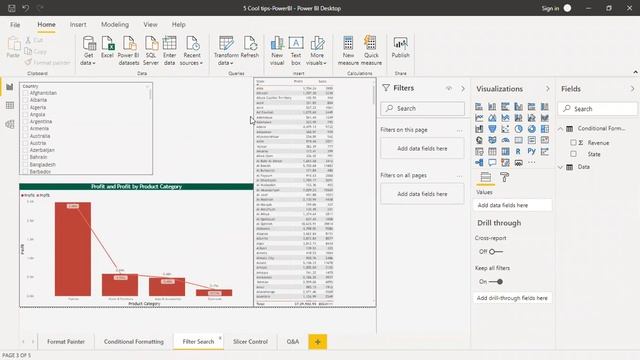Choose the funnel visual
Image resolution: width=640 pixels, height=360 pixels.
coord(492,129)
